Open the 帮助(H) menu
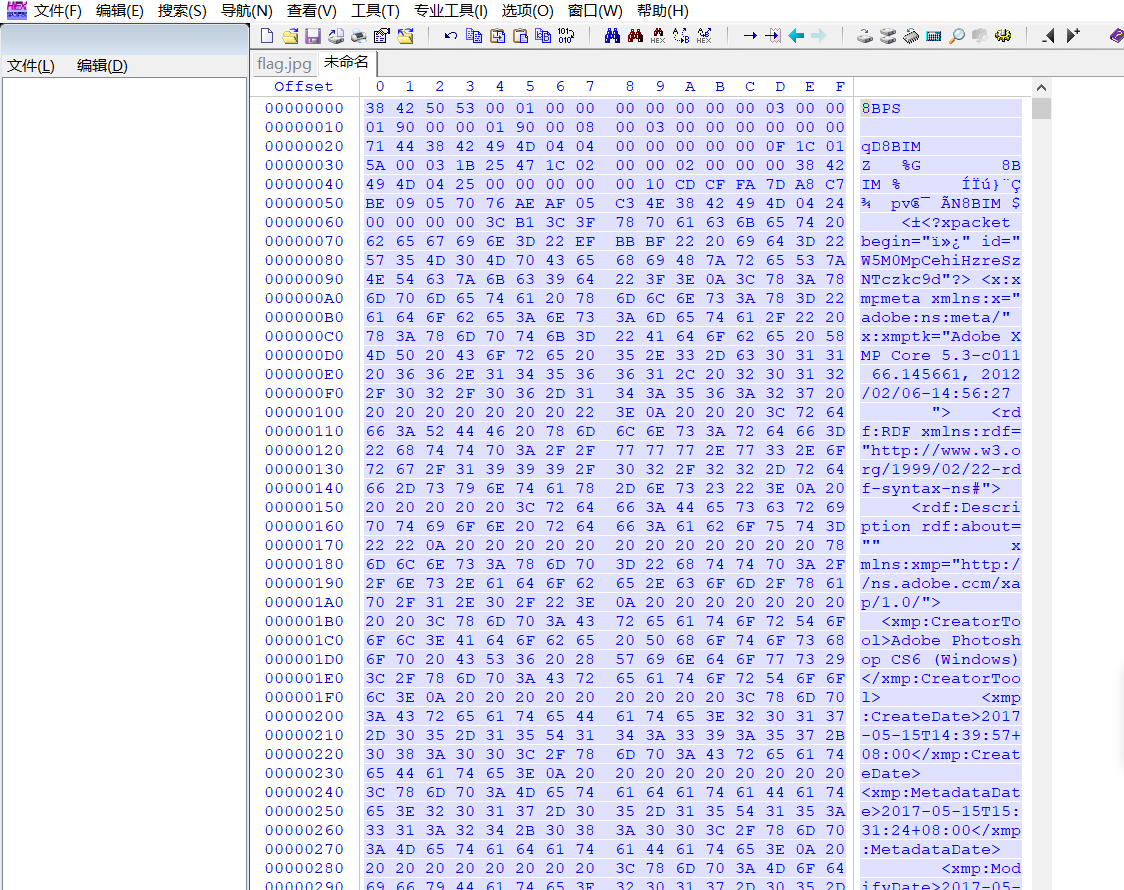The image size is (1124, 890). (663, 11)
